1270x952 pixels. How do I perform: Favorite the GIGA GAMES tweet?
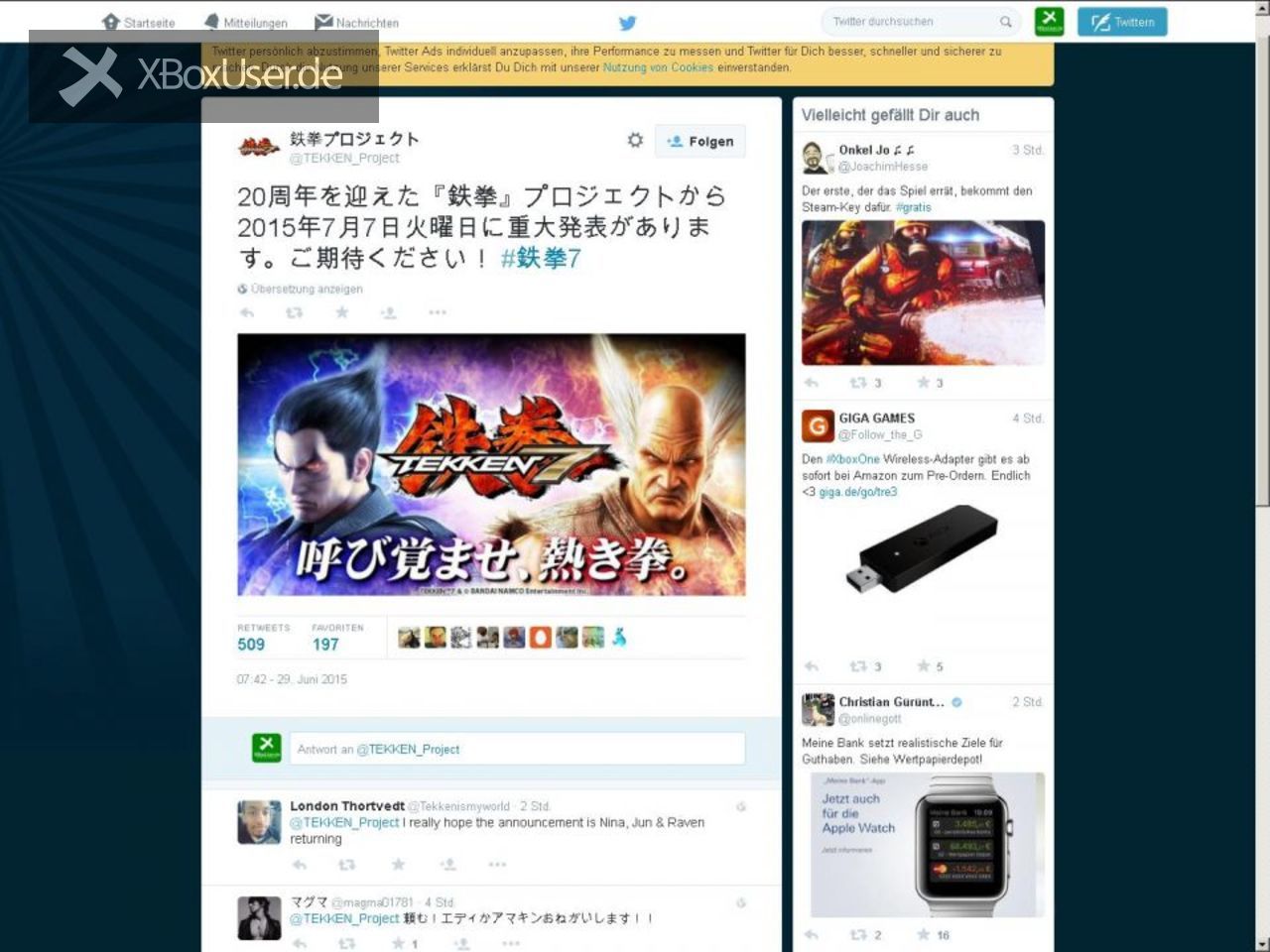pos(923,666)
